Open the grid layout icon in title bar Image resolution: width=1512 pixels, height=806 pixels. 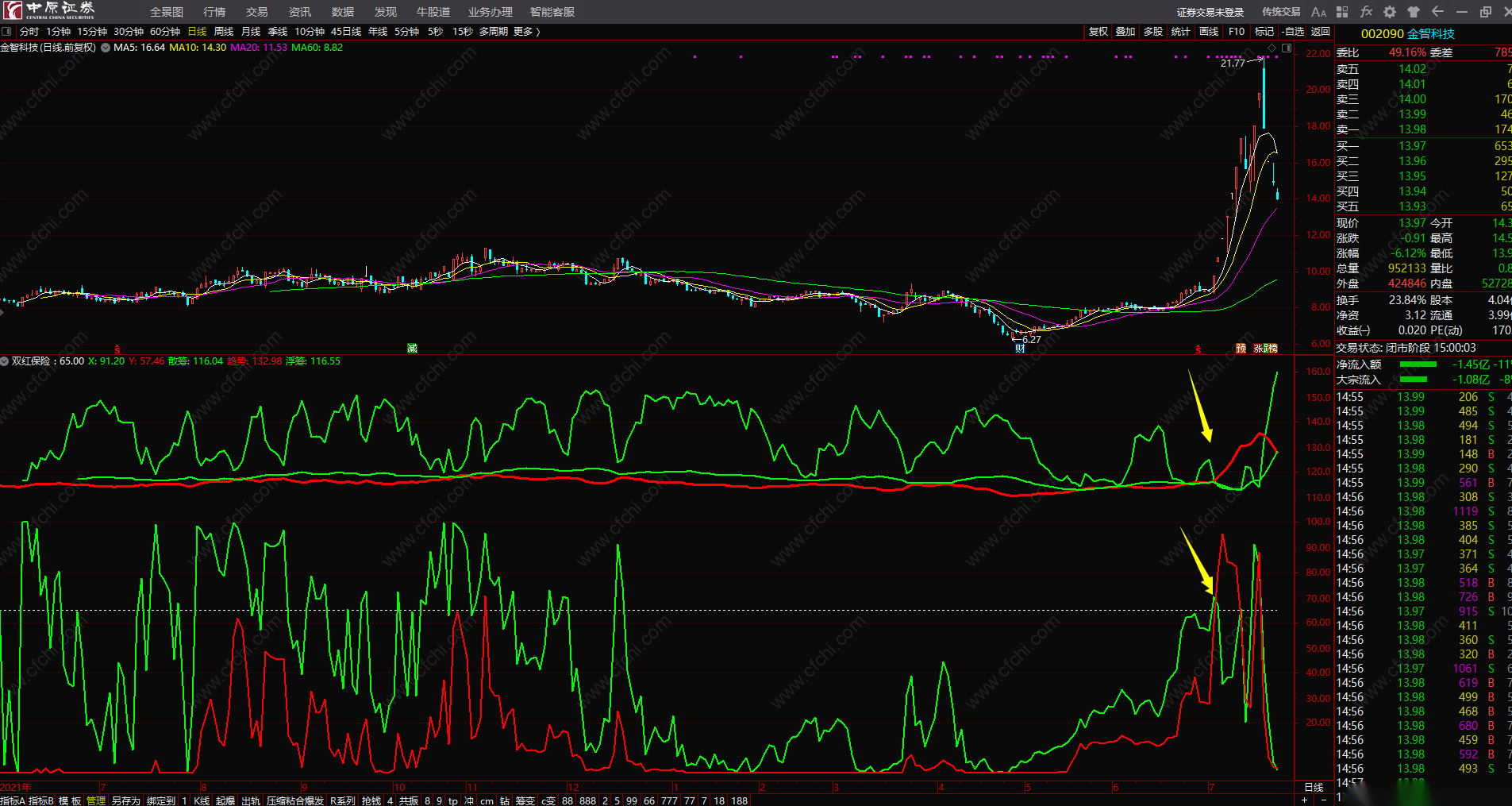(1342, 12)
